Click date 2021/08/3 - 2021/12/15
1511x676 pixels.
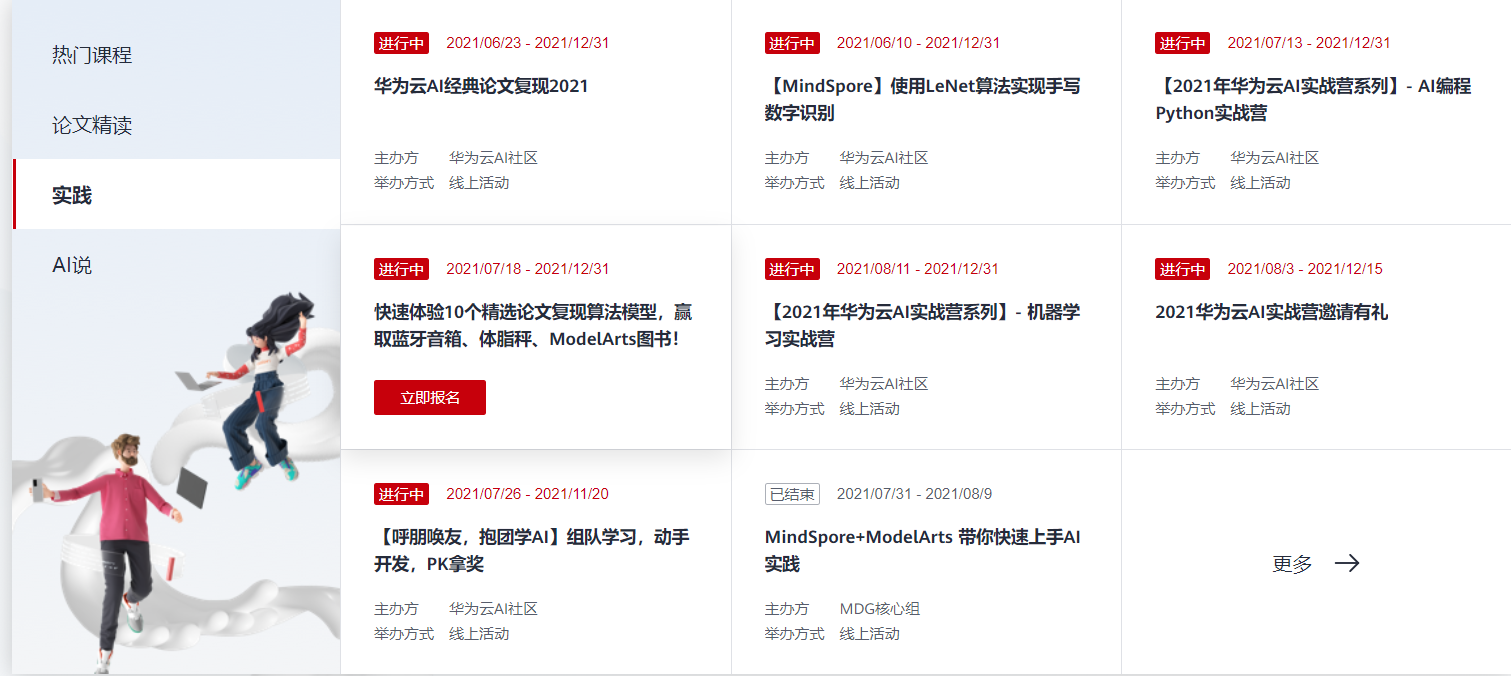point(1305,269)
